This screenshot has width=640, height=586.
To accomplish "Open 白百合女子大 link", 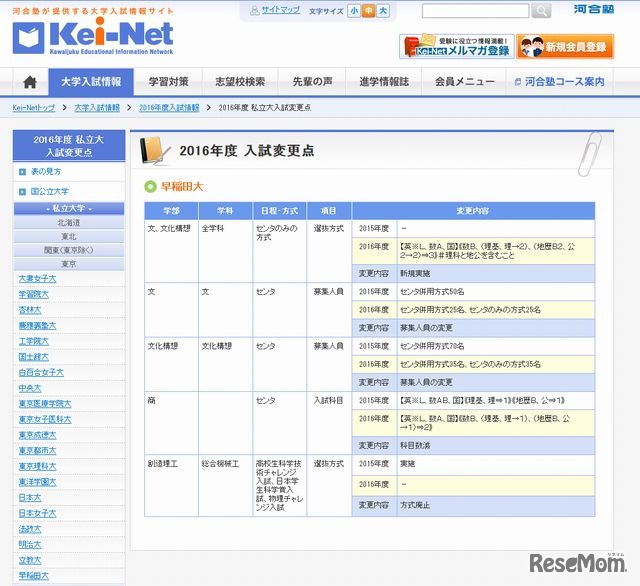I will 41,373.
